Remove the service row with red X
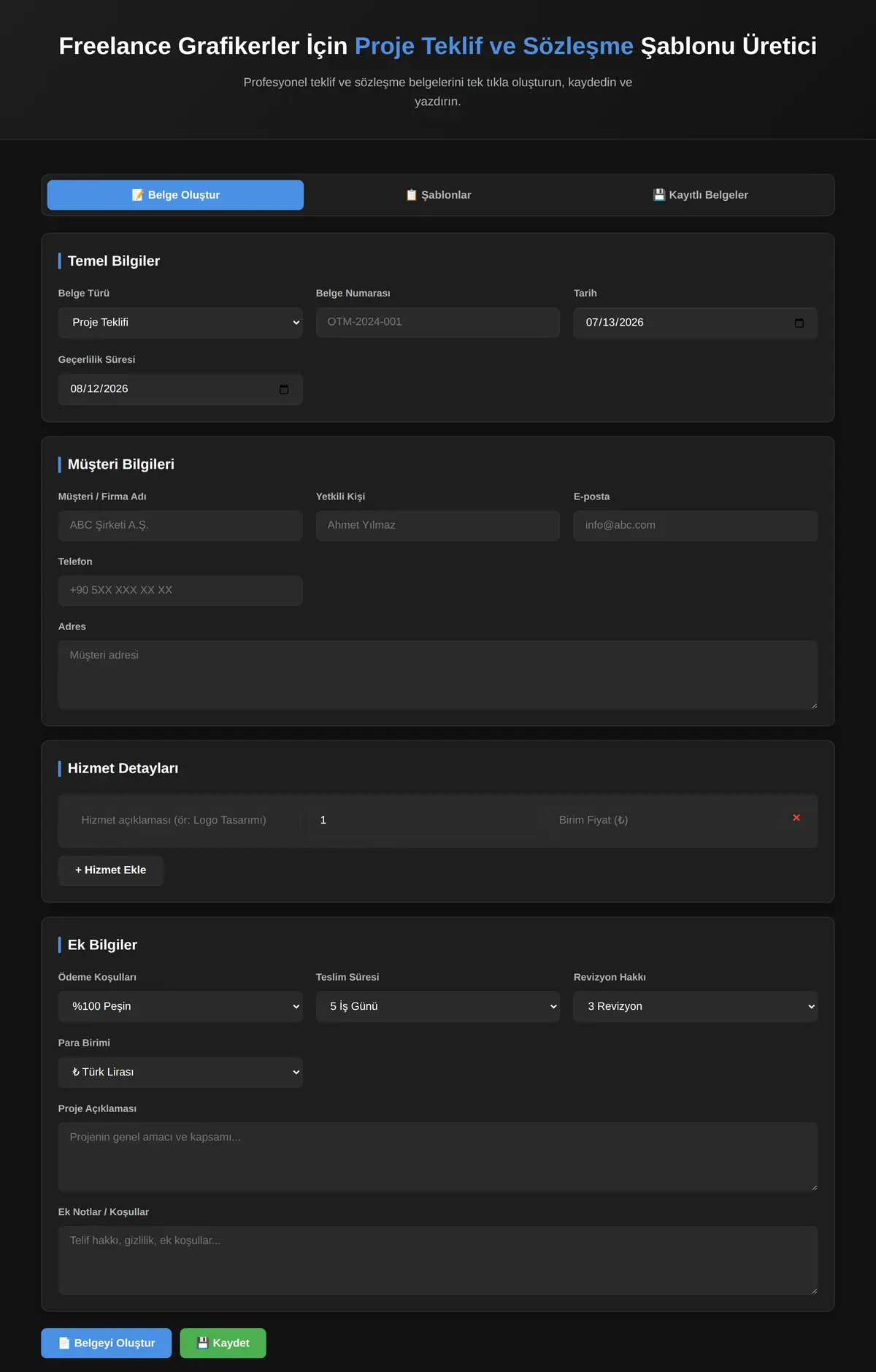Screen dimensions: 876x1372 [796, 818]
